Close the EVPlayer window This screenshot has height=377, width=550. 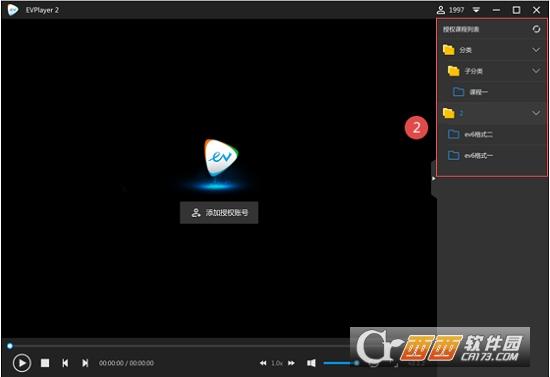536,10
